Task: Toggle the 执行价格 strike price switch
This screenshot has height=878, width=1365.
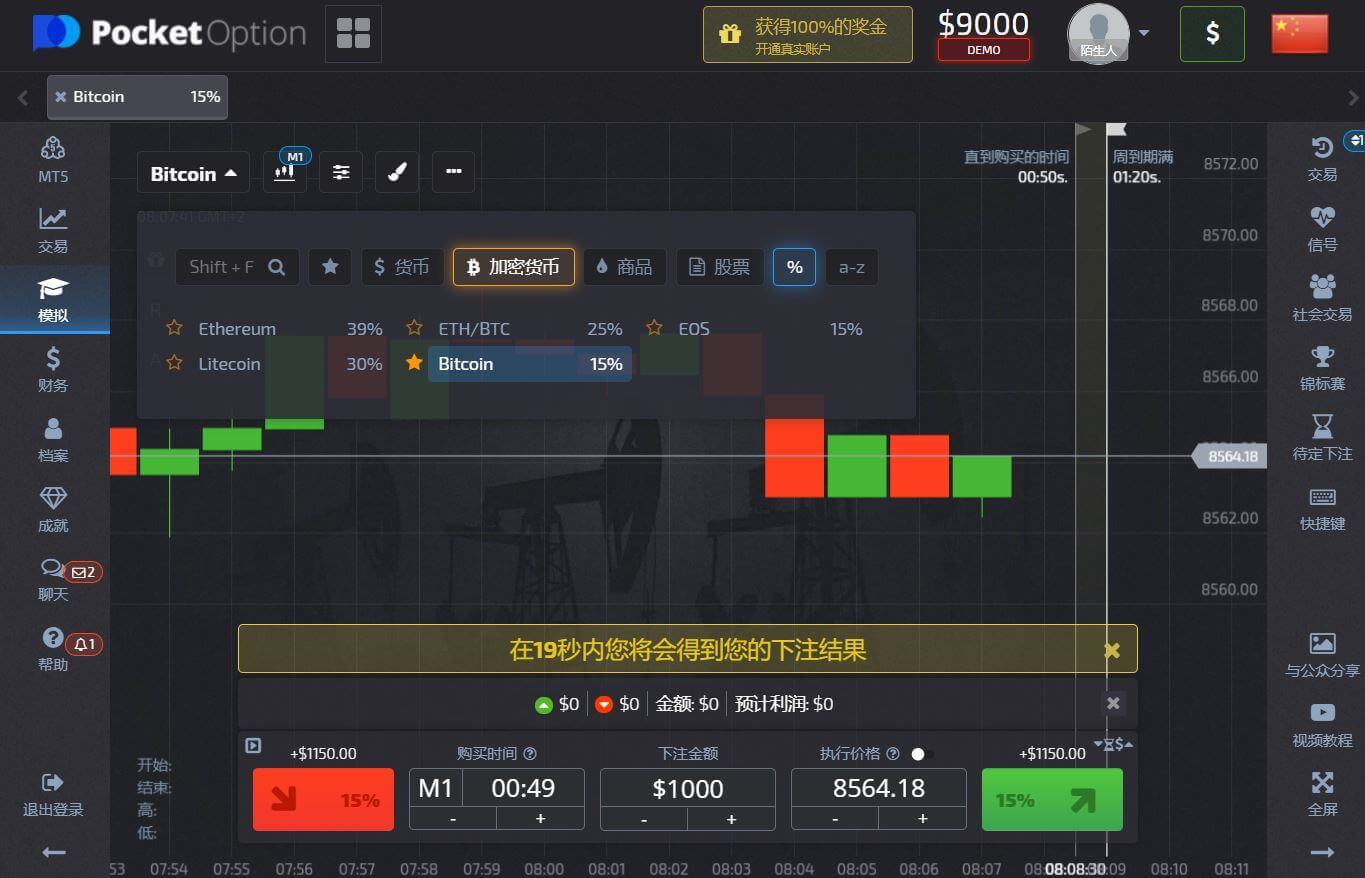Action: (922, 754)
